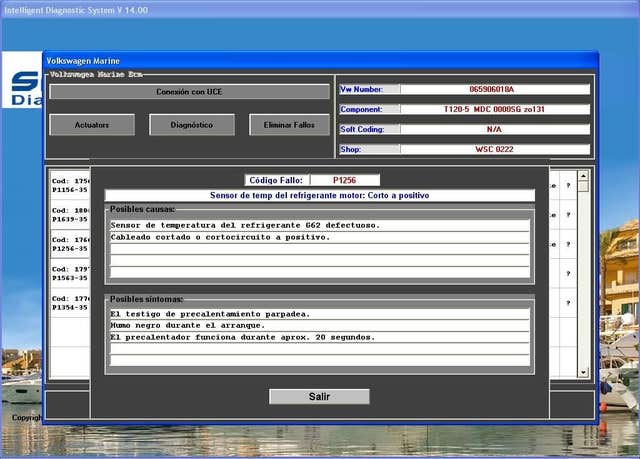Click the fault list scrollbar up arrow

click(x=584, y=175)
